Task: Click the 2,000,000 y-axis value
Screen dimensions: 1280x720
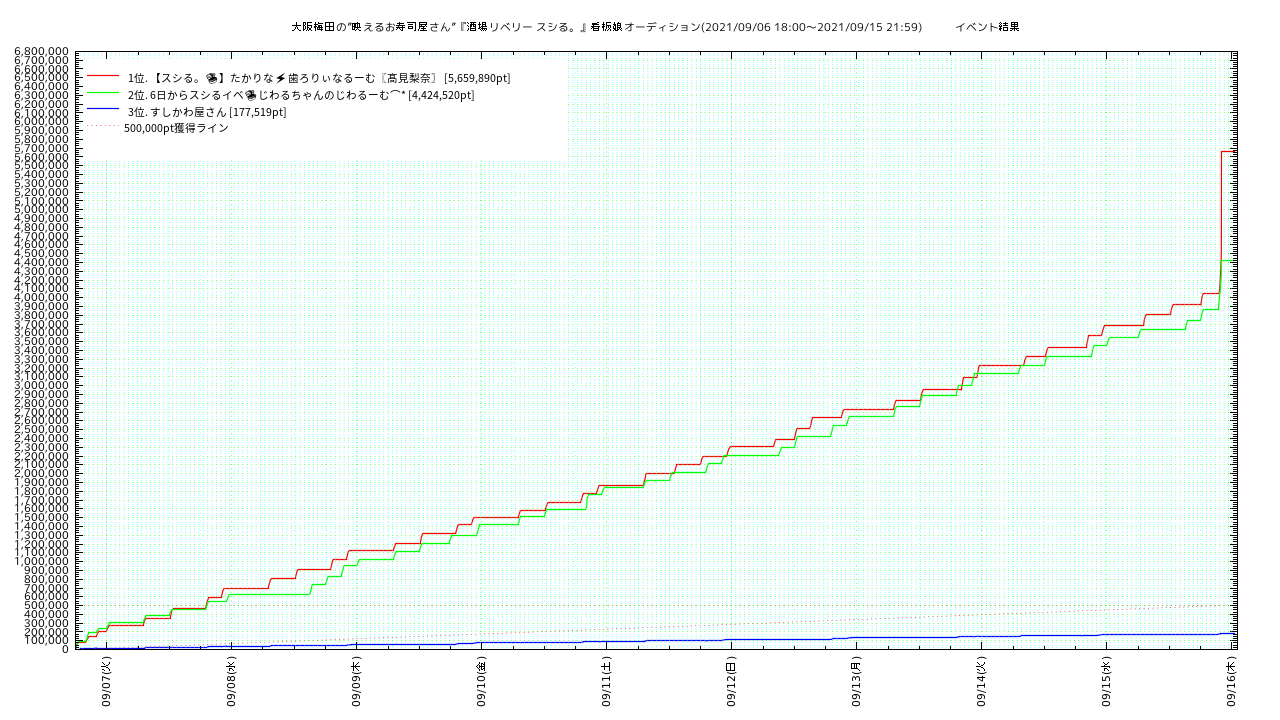Action: point(41,473)
